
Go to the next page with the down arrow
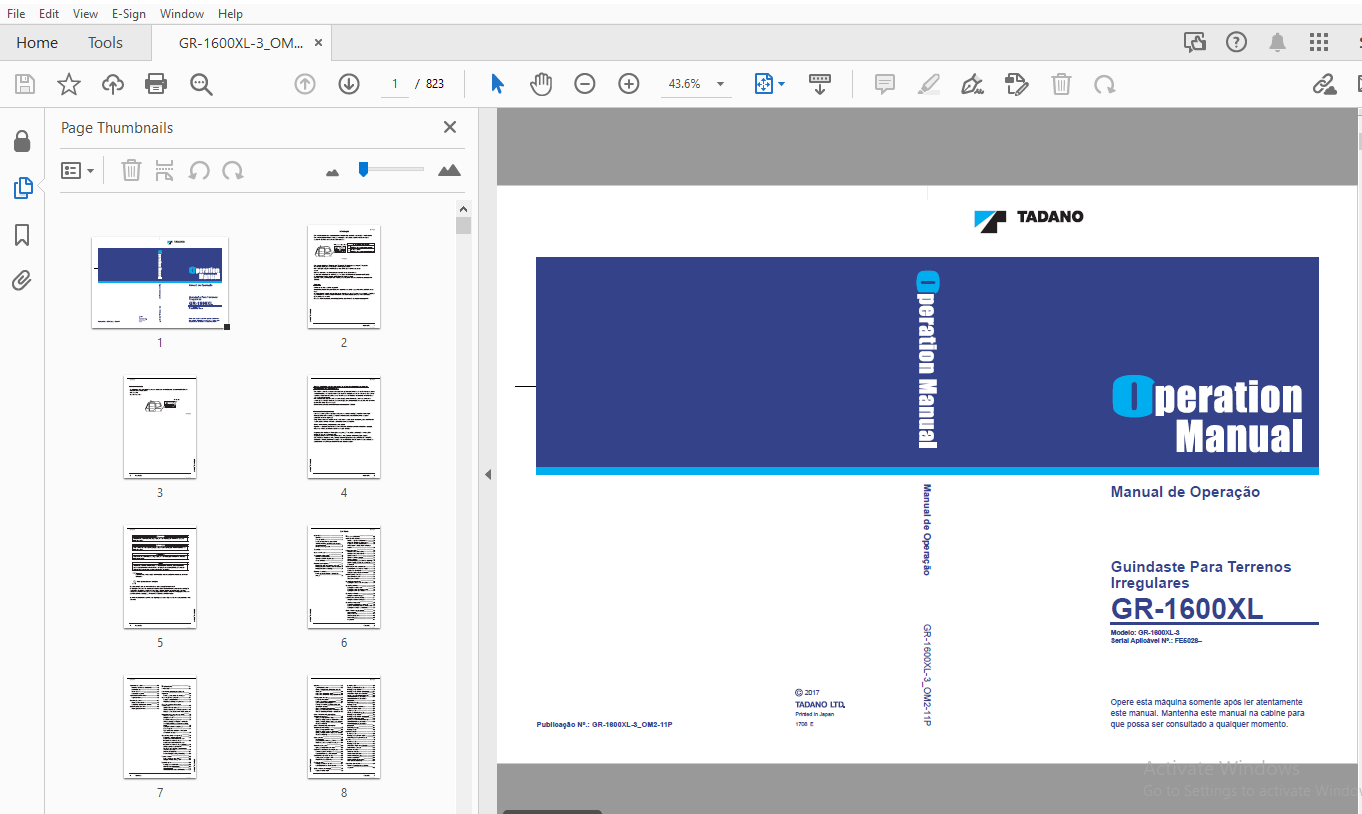coord(349,85)
